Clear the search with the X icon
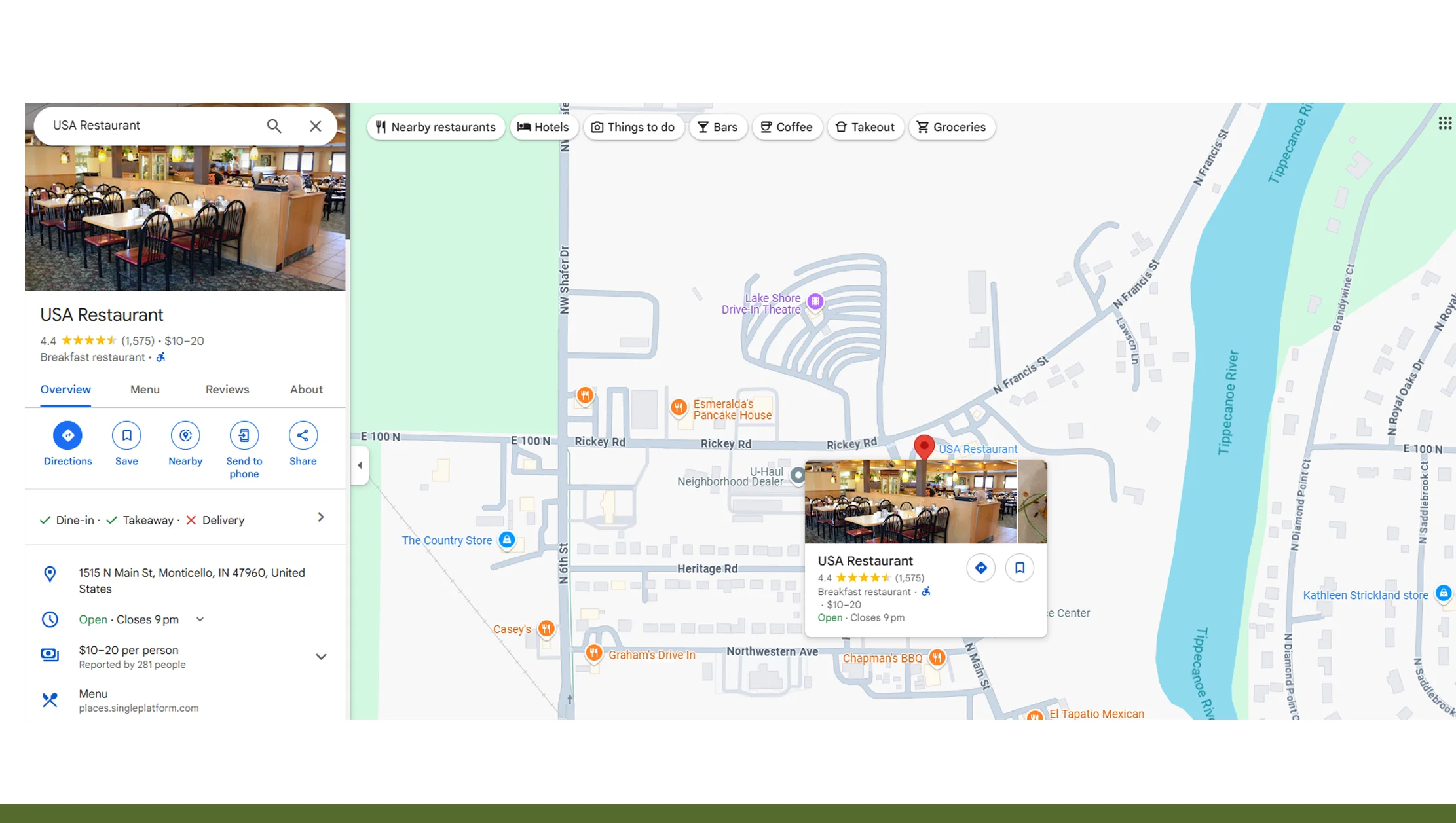This screenshot has width=1456, height=823. click(x=316, y=126)
